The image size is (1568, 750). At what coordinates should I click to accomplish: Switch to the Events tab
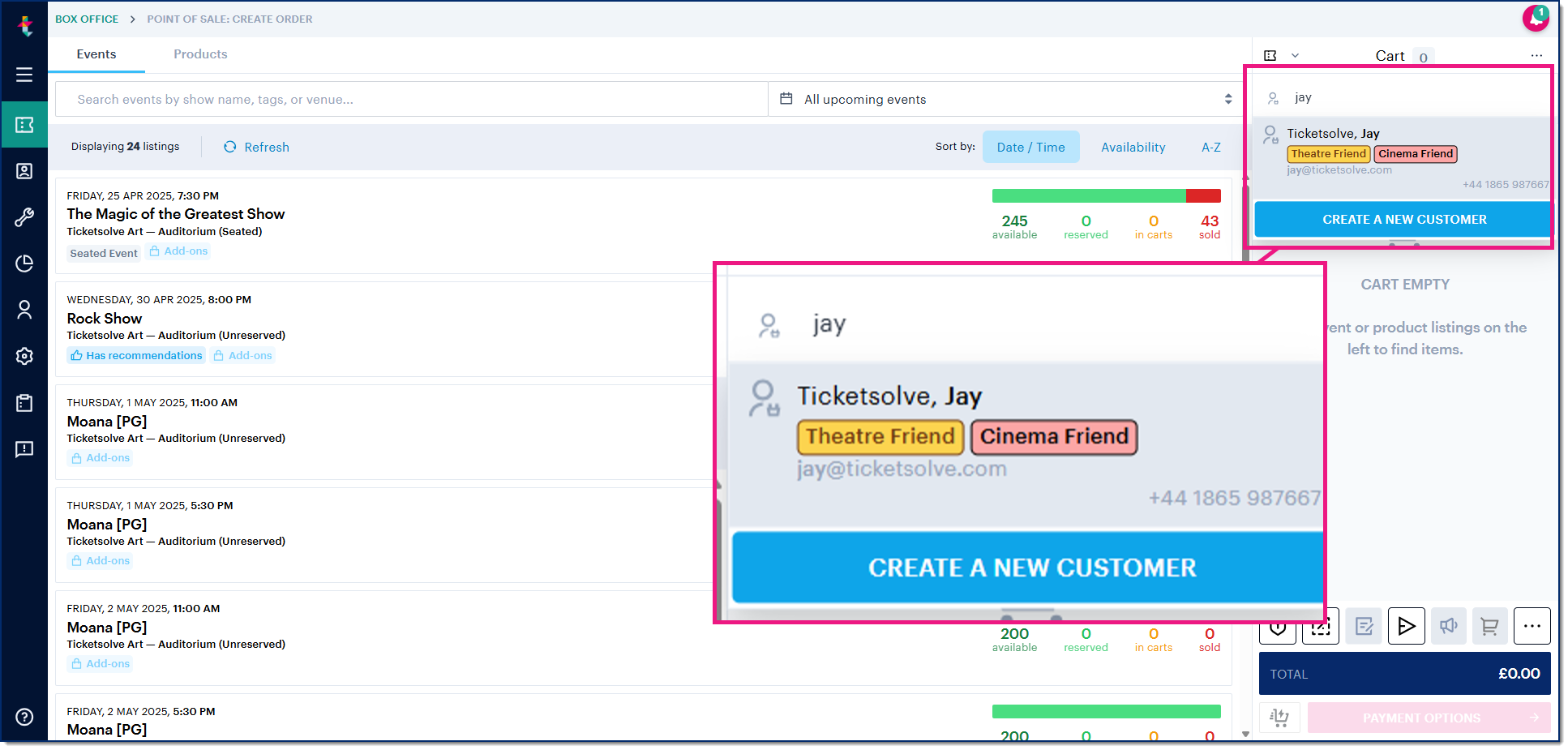[x=96, y=54]
